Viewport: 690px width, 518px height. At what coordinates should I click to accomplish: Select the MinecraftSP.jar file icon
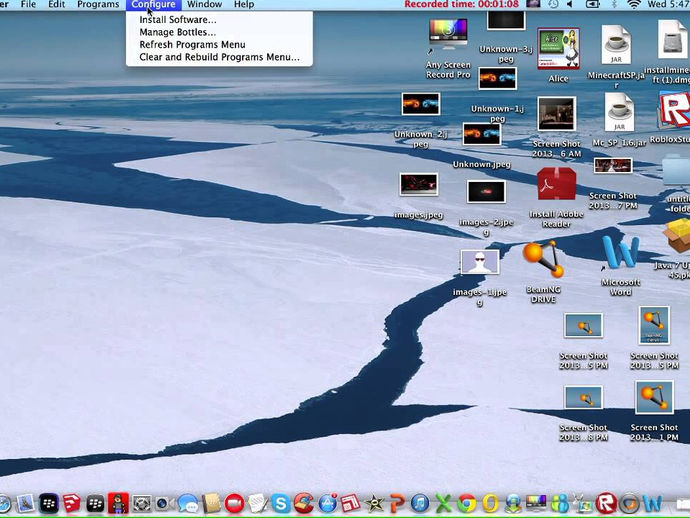(x=617, y=45)
